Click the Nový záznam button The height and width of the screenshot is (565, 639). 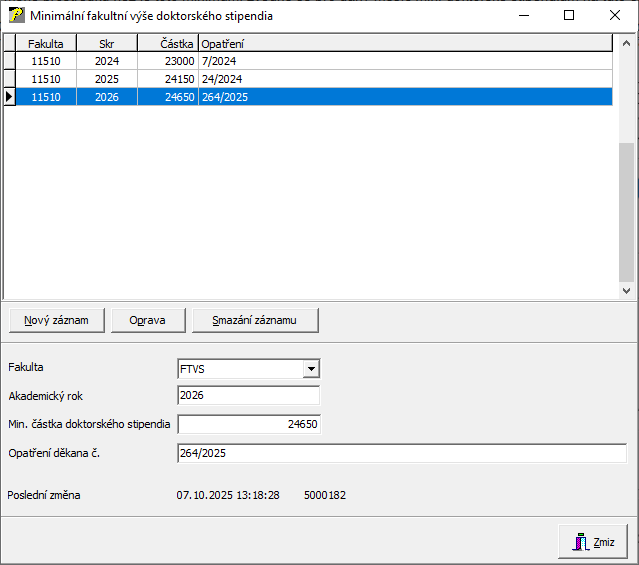(x=56, y=320)
